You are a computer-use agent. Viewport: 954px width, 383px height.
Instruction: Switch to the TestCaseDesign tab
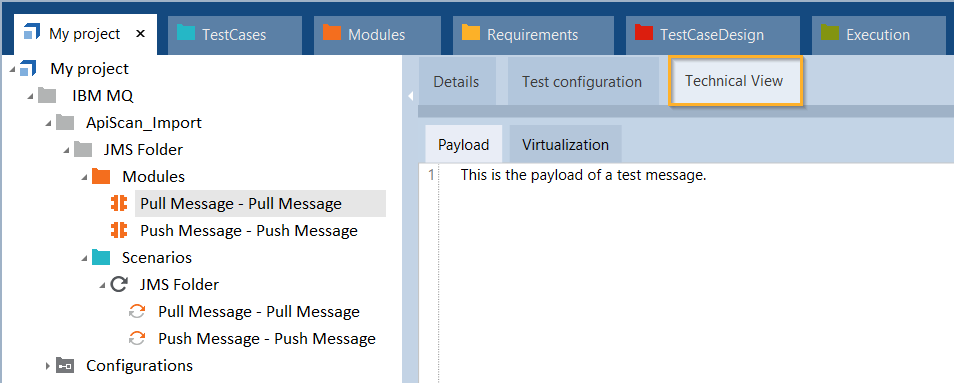click(x=713, y=35)
